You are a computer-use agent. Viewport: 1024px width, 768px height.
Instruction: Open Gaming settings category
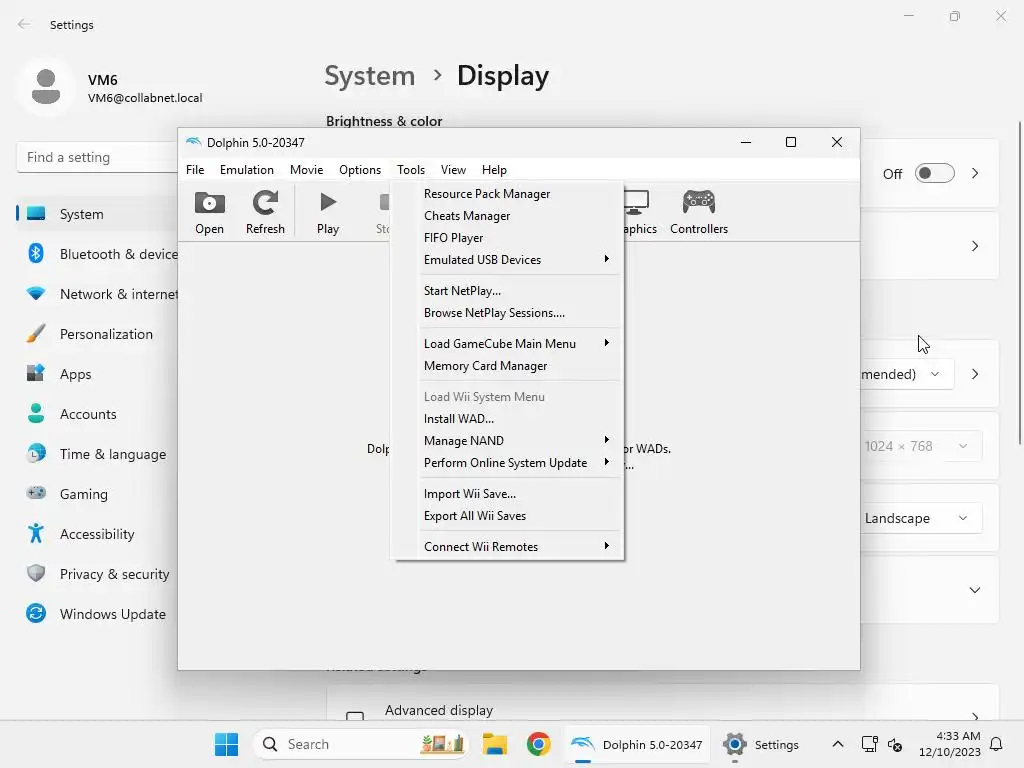pos(98,494)
